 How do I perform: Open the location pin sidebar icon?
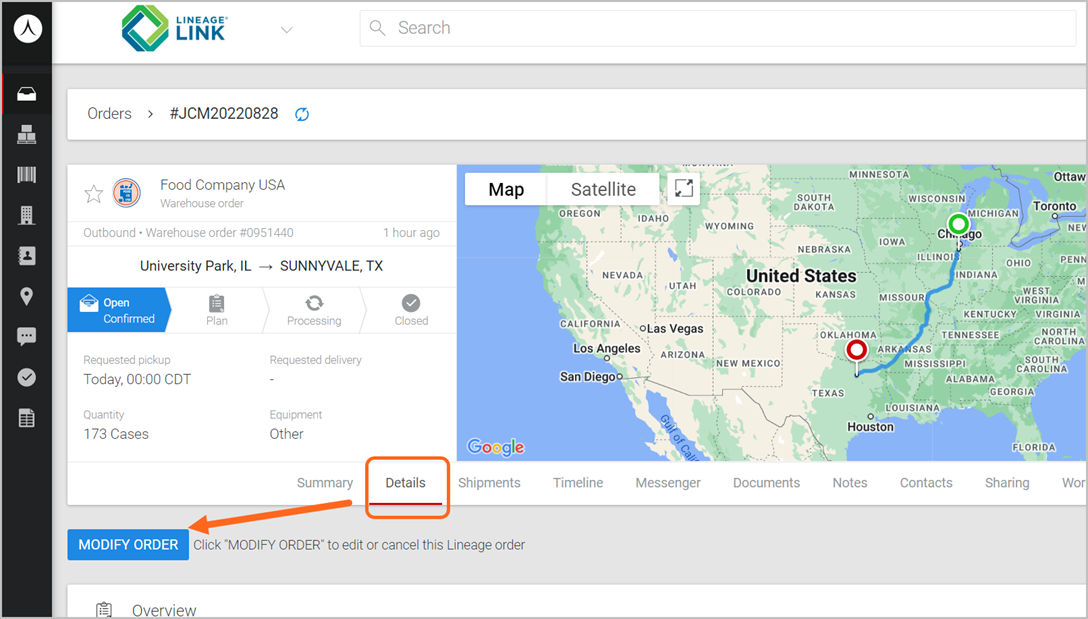pyautogui.click(x=26, y=296)
